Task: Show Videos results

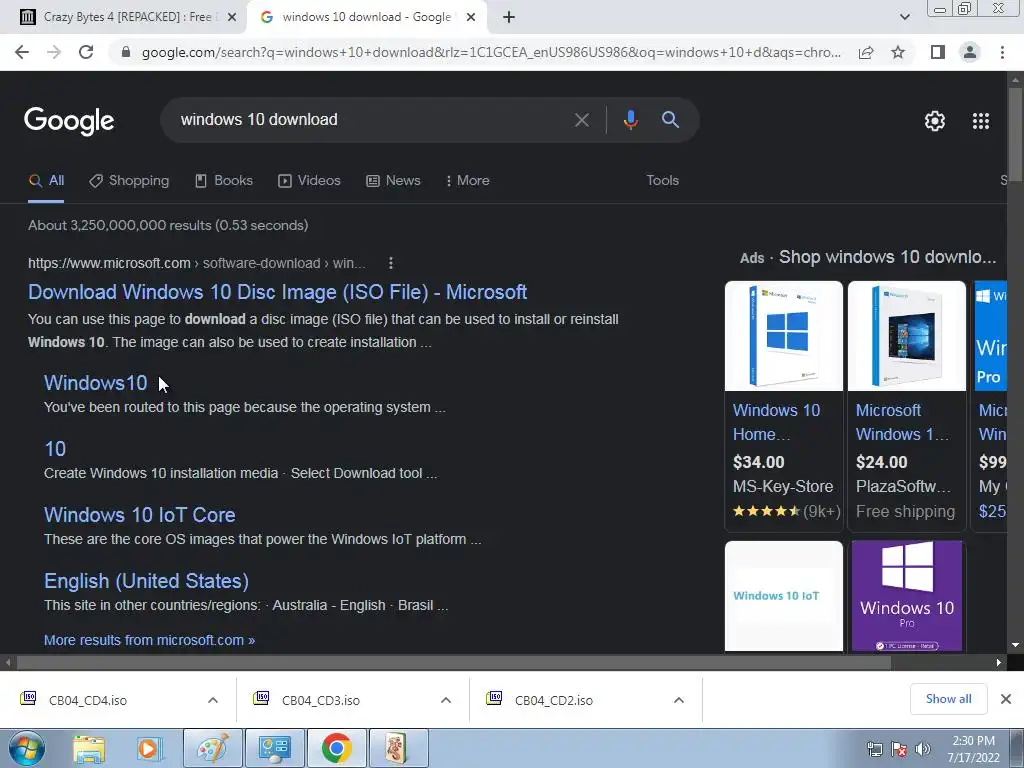Action: tap(310, 181)
